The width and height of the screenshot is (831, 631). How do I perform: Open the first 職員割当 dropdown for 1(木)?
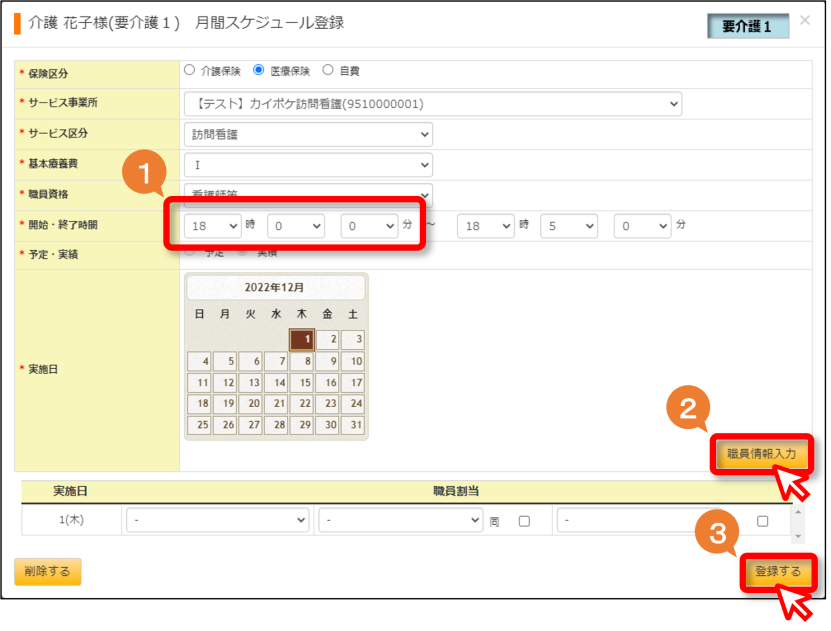point(217,520)
